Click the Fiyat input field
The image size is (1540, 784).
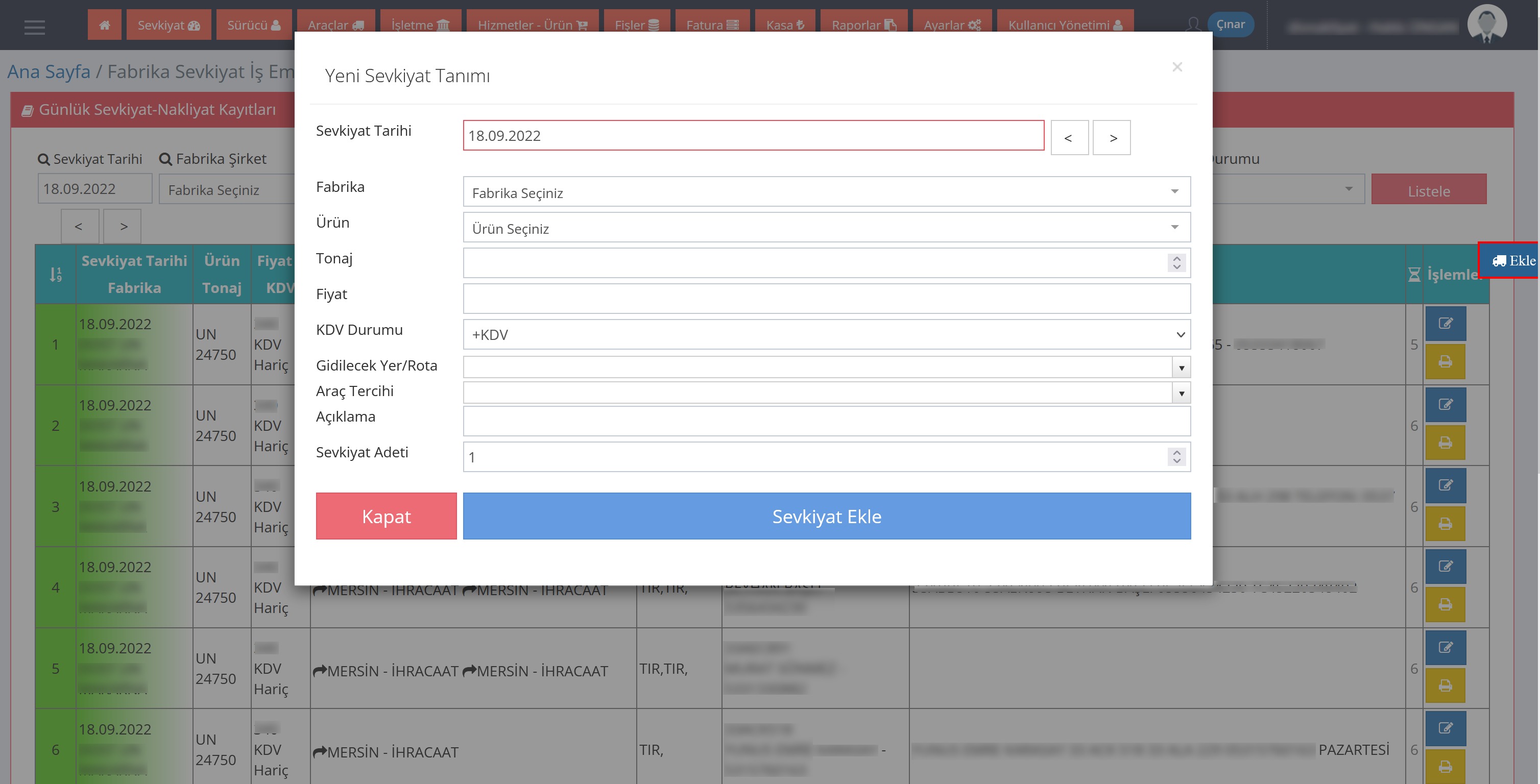pos(826,299)
